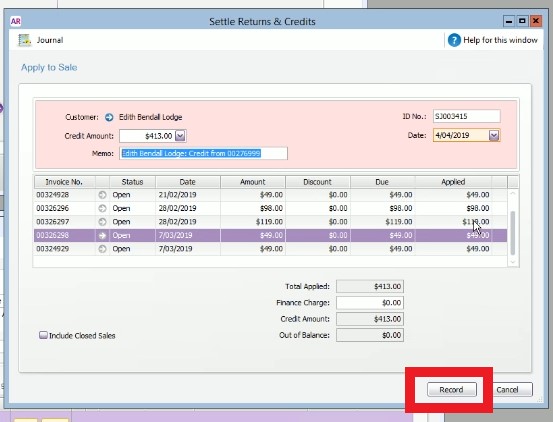The width and height of the screenshot is (553, 422).
Task: Click the Record button
Action: coord(452,390)
